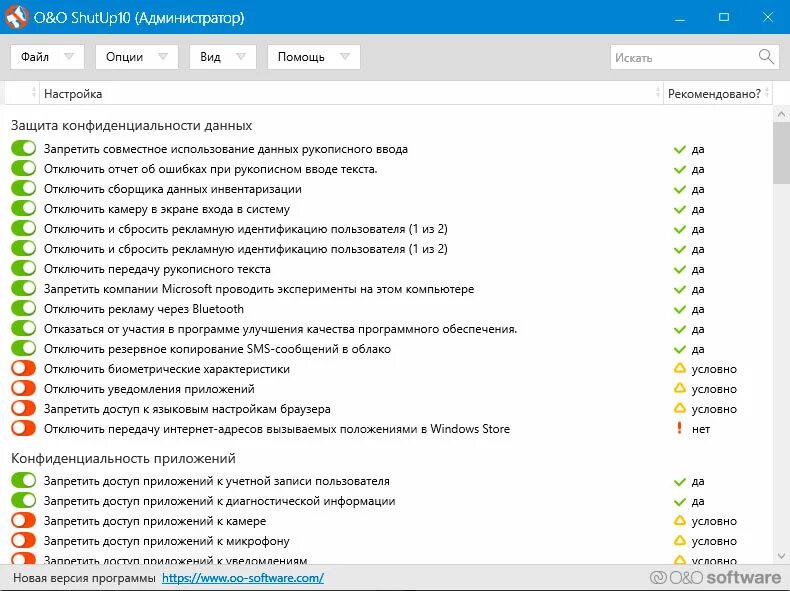Screen dimensions: 790x591
Task: Expand the Опции dropdown
Action: 137,57
